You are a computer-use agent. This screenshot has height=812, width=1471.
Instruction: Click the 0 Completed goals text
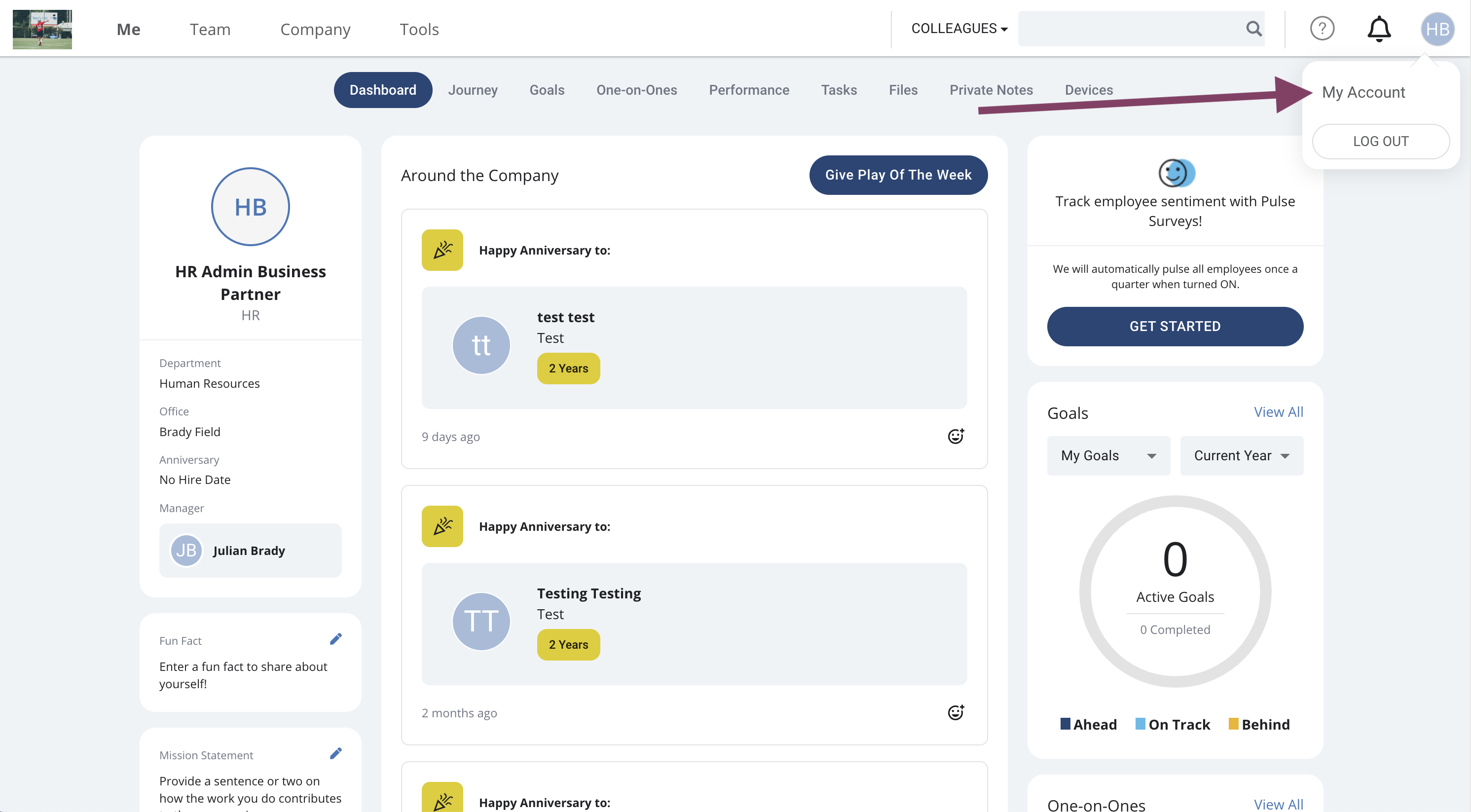pyautogui.click(x=1175, y=630)
